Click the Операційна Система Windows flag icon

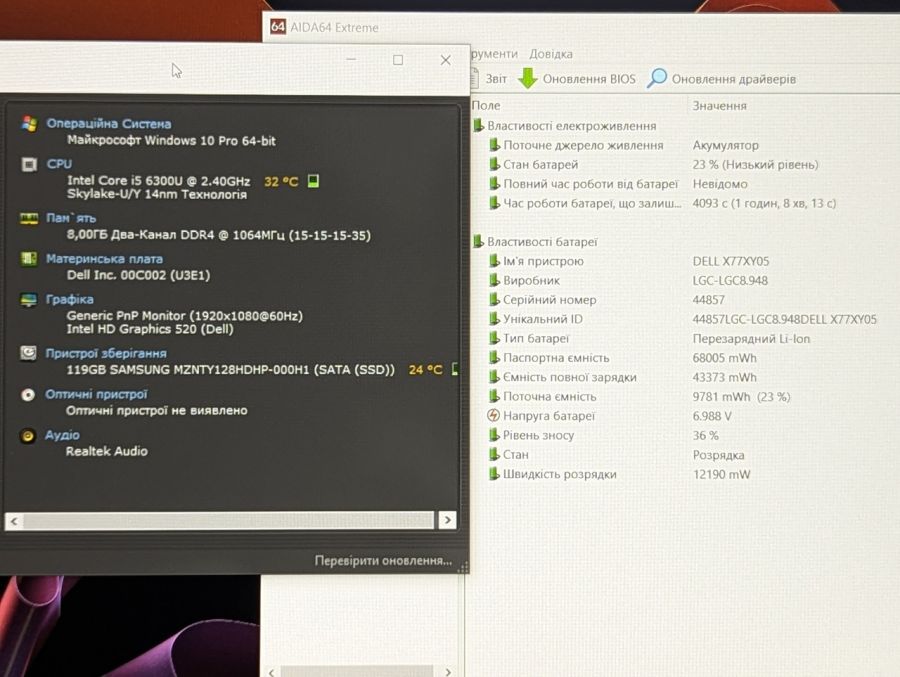coord(29,123)
